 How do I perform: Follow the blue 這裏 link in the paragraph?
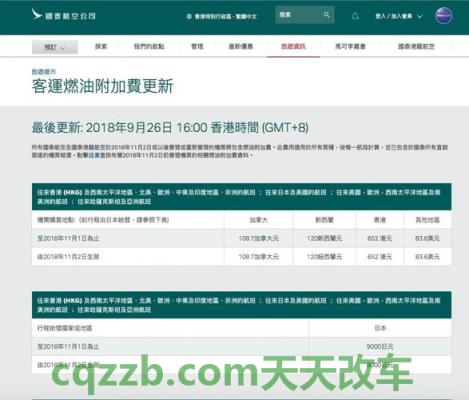pyautogui.click(x=94, y=155)
